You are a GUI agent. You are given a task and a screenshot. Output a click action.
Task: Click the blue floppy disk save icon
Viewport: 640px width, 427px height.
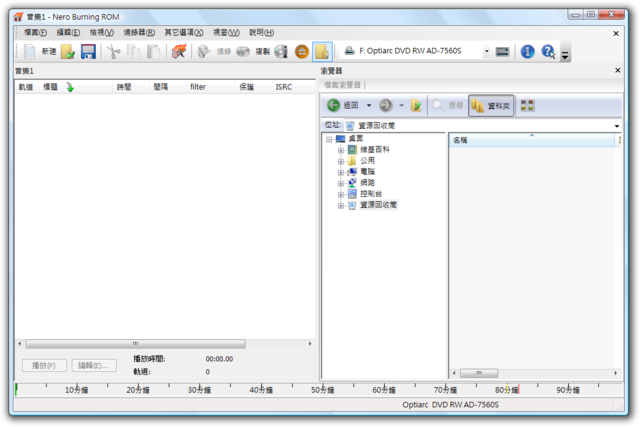[x=88, y=51]
